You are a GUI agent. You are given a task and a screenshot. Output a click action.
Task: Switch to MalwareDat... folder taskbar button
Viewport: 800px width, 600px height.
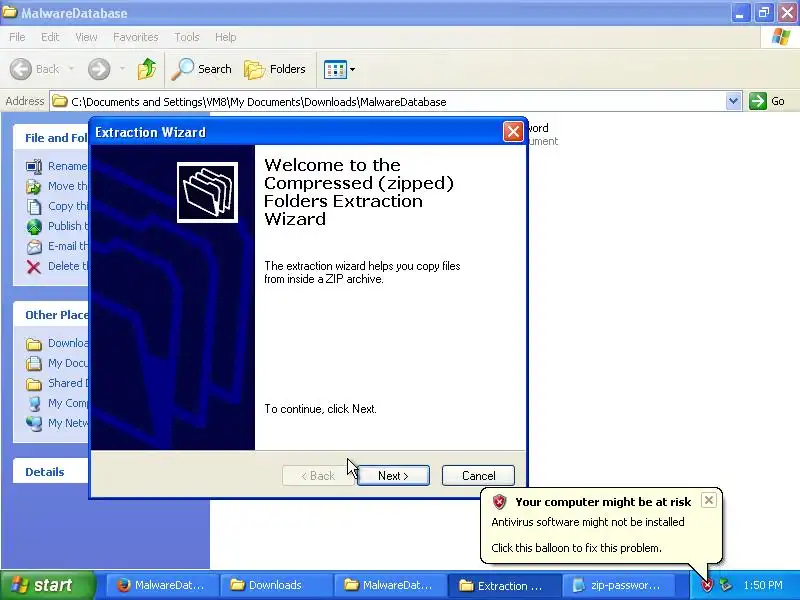390,585
